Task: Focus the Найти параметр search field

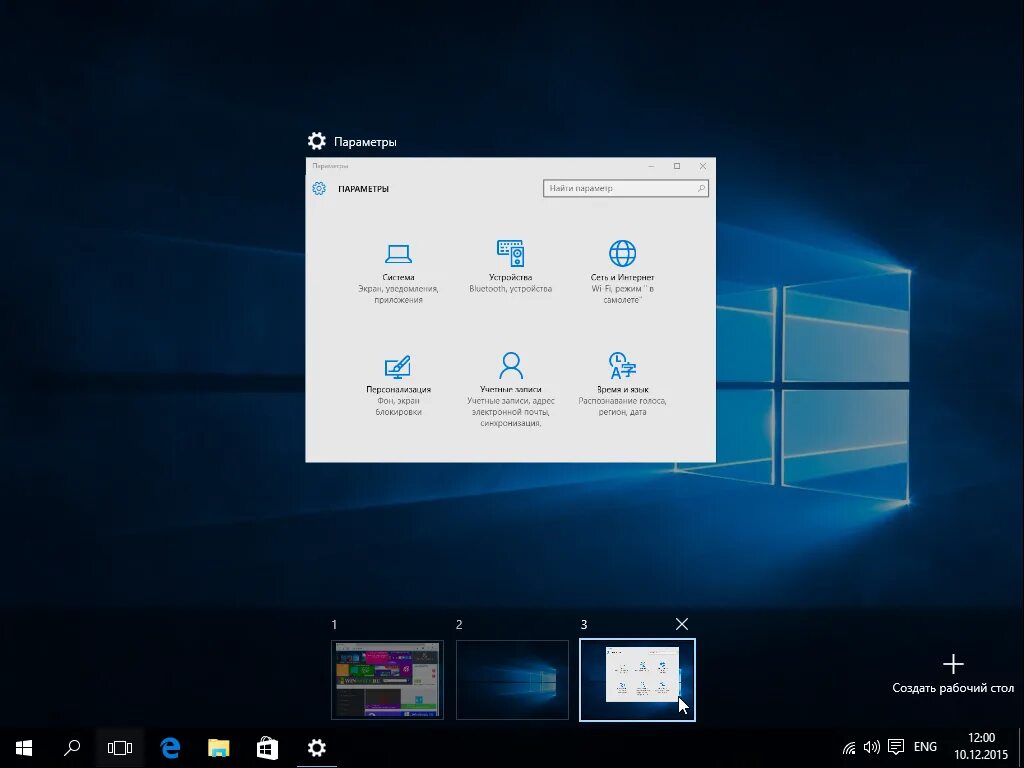Action: (x=626, y=188)
